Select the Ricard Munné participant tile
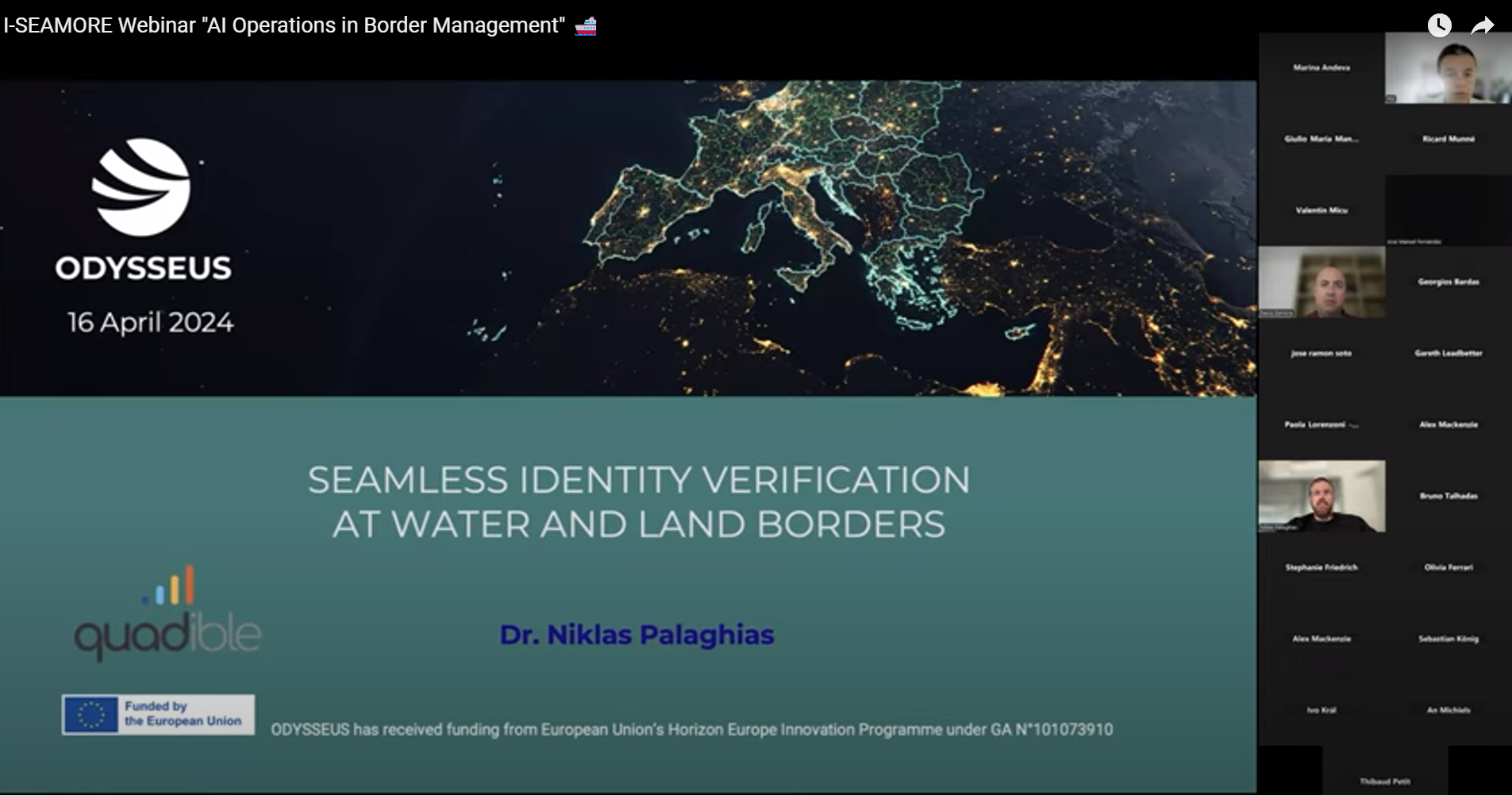The height and width of the screenshot is (795, 1512). click(x=1449, y=140)
